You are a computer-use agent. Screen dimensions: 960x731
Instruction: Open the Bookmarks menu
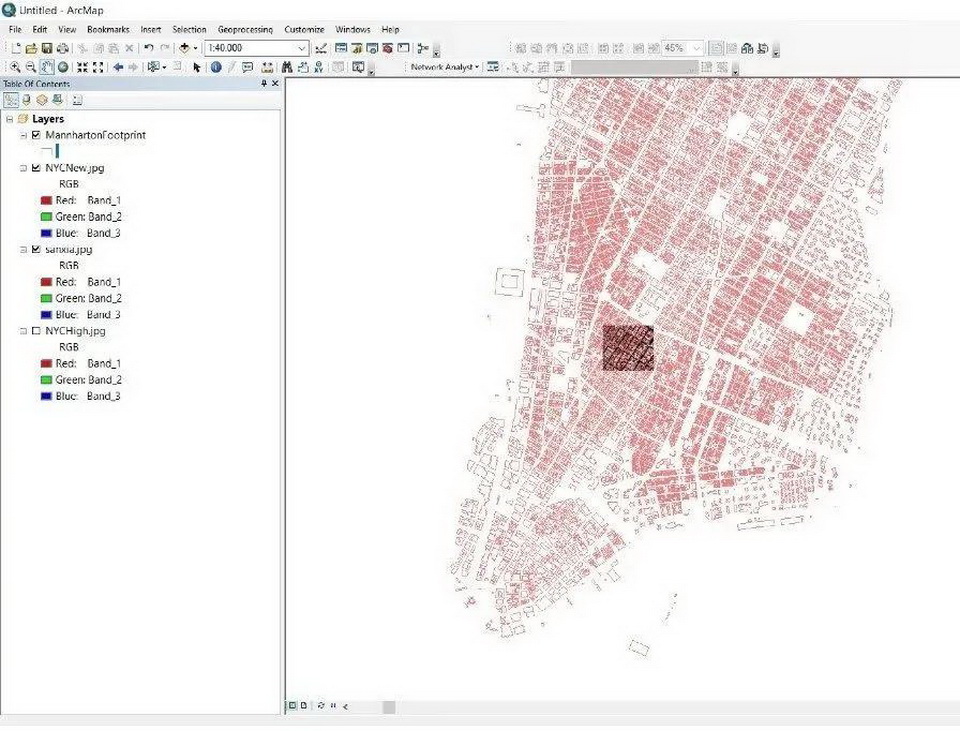coord(107,30)
